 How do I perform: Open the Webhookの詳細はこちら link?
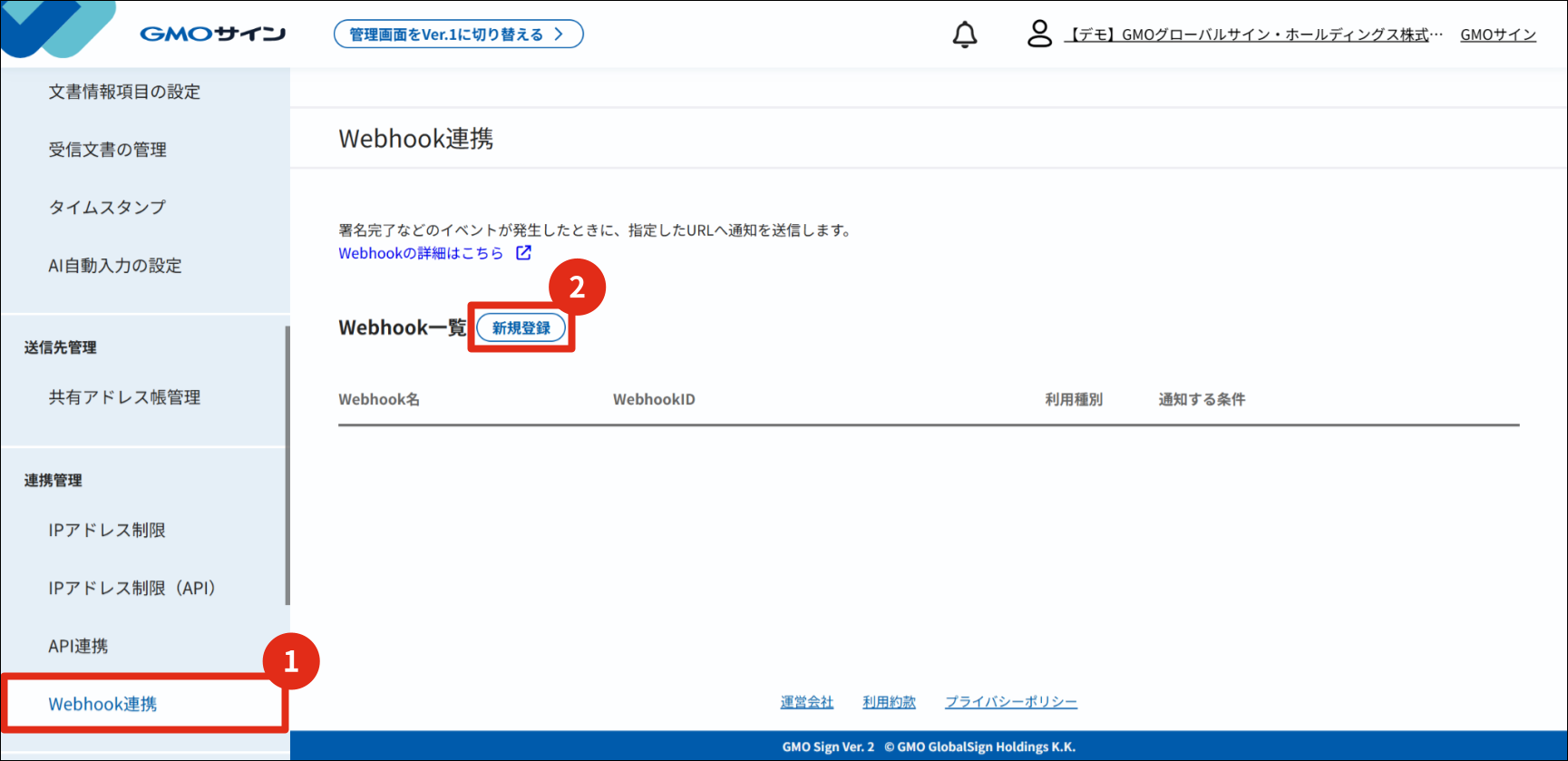[421, 253]
